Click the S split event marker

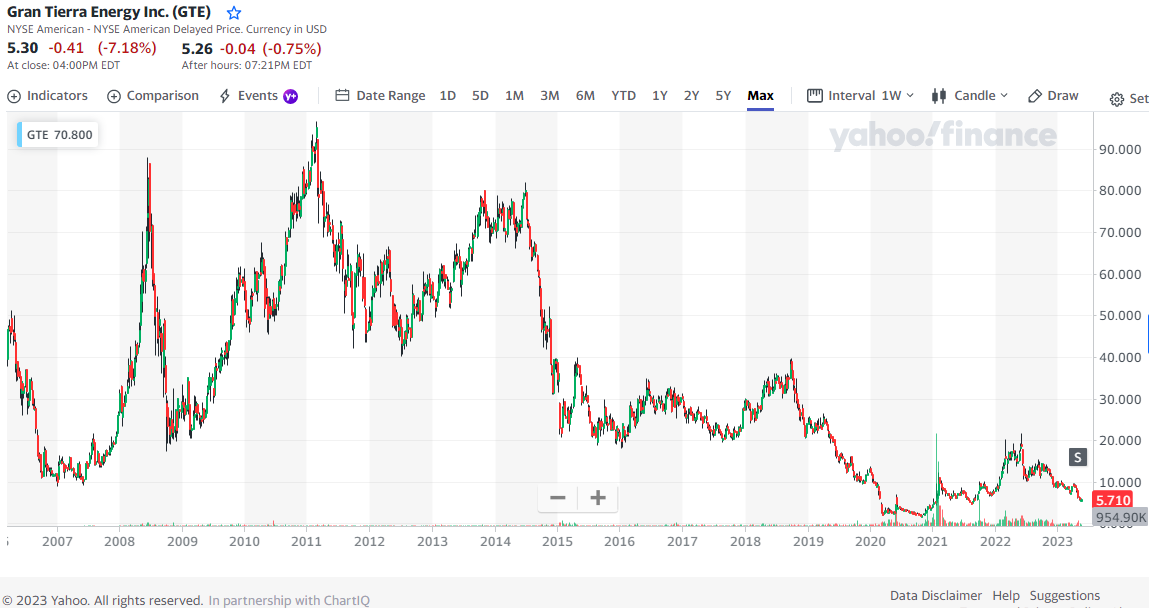tap(1077, 458)
